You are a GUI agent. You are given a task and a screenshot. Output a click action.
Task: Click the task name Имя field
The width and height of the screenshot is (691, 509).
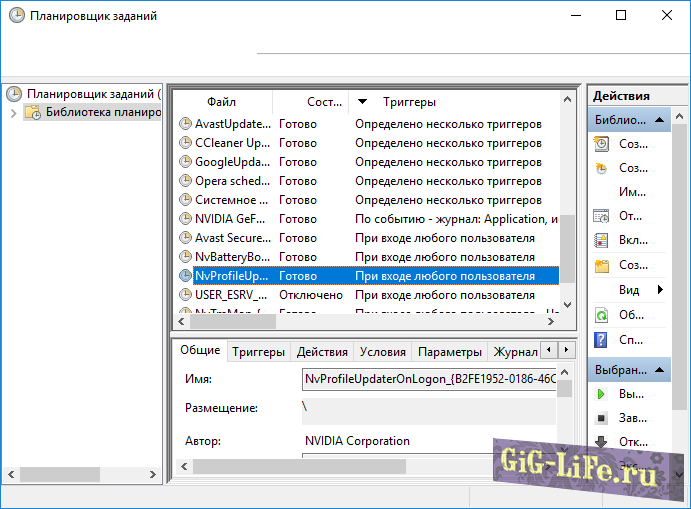pos(428,380)
